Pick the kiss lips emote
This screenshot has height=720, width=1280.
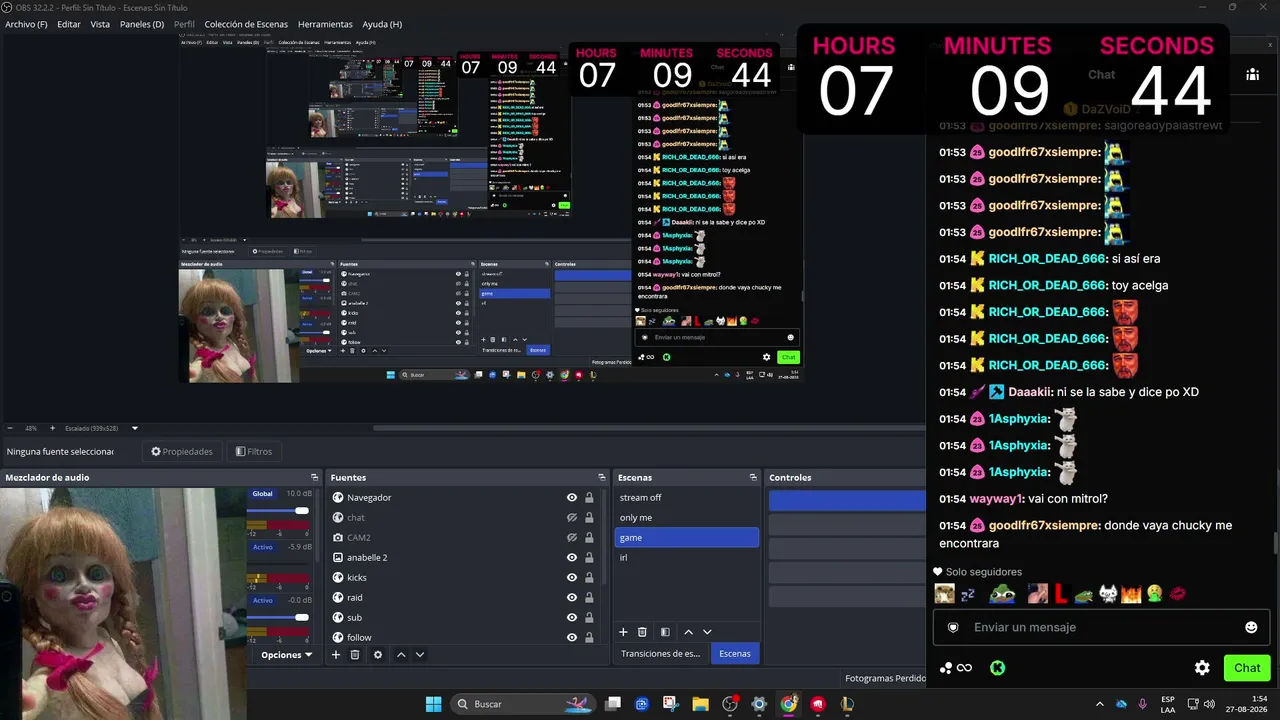1179,594
